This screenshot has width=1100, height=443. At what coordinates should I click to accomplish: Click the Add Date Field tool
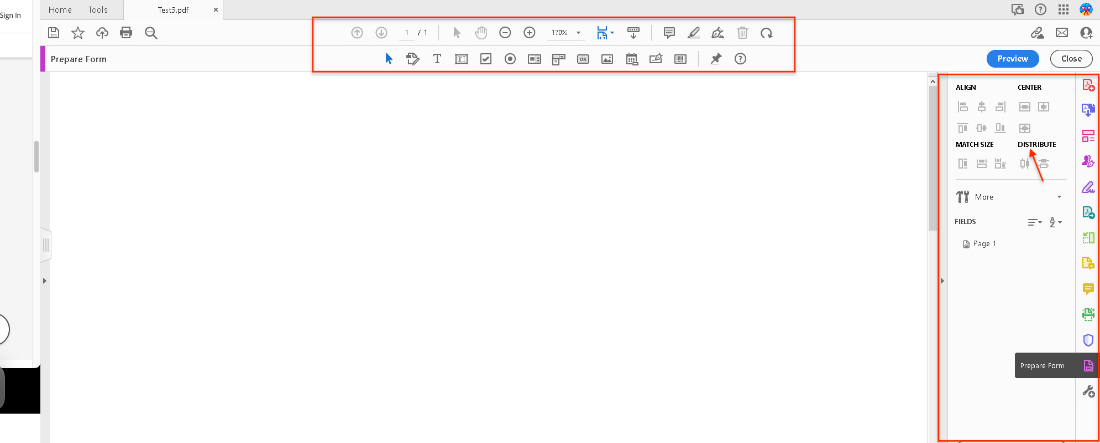pyautogui.click(x=632, y=59)
